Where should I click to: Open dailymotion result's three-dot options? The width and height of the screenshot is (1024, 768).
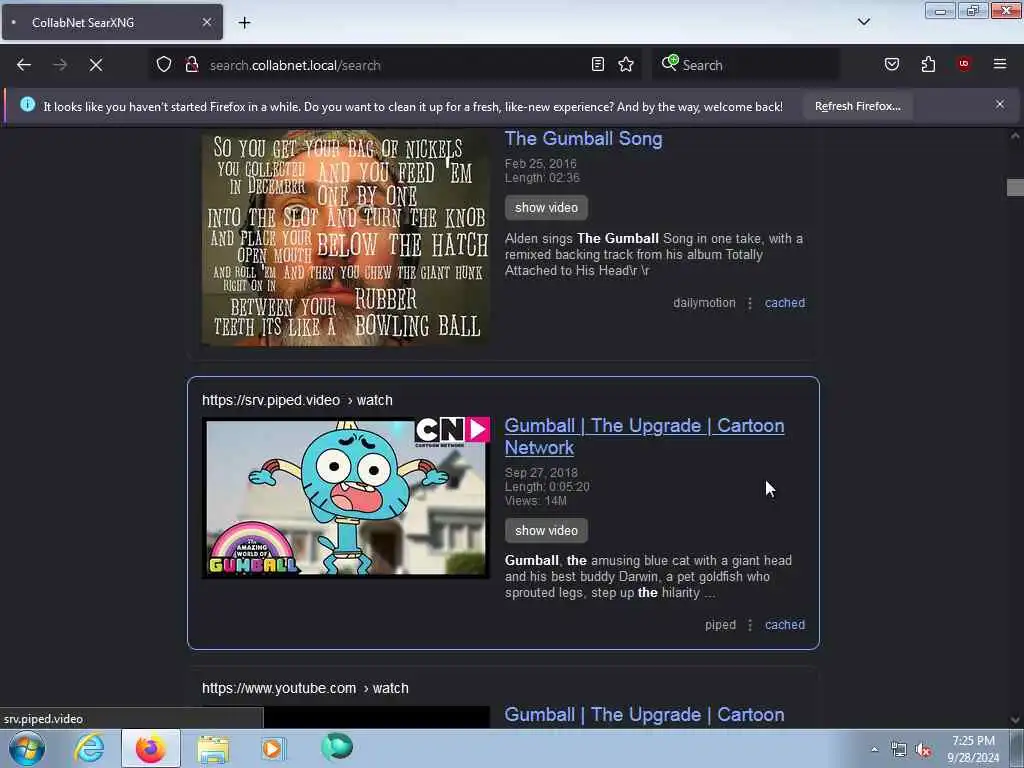750,303
